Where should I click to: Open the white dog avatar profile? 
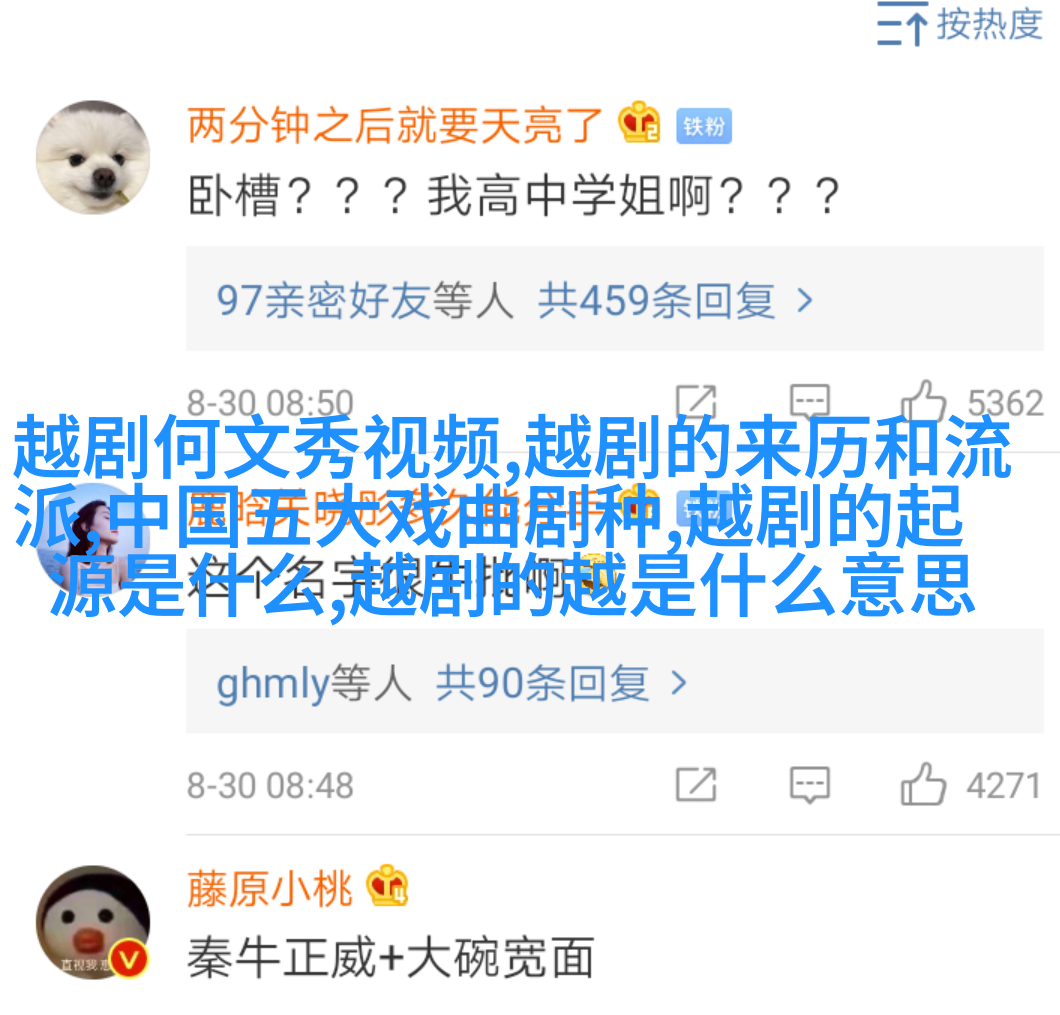(93, 158)
